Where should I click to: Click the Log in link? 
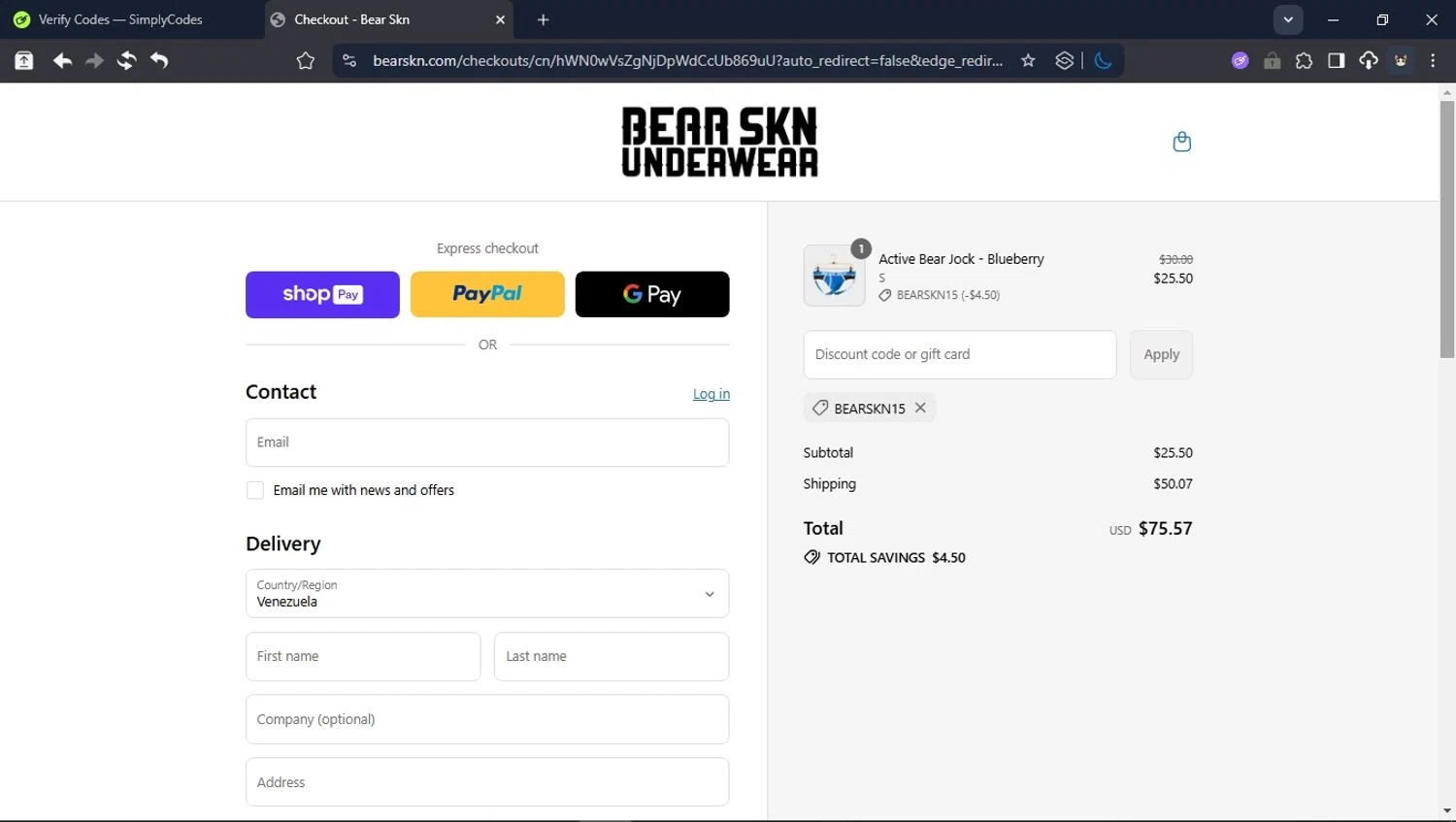pyautogui.click(x=711, y=393)
